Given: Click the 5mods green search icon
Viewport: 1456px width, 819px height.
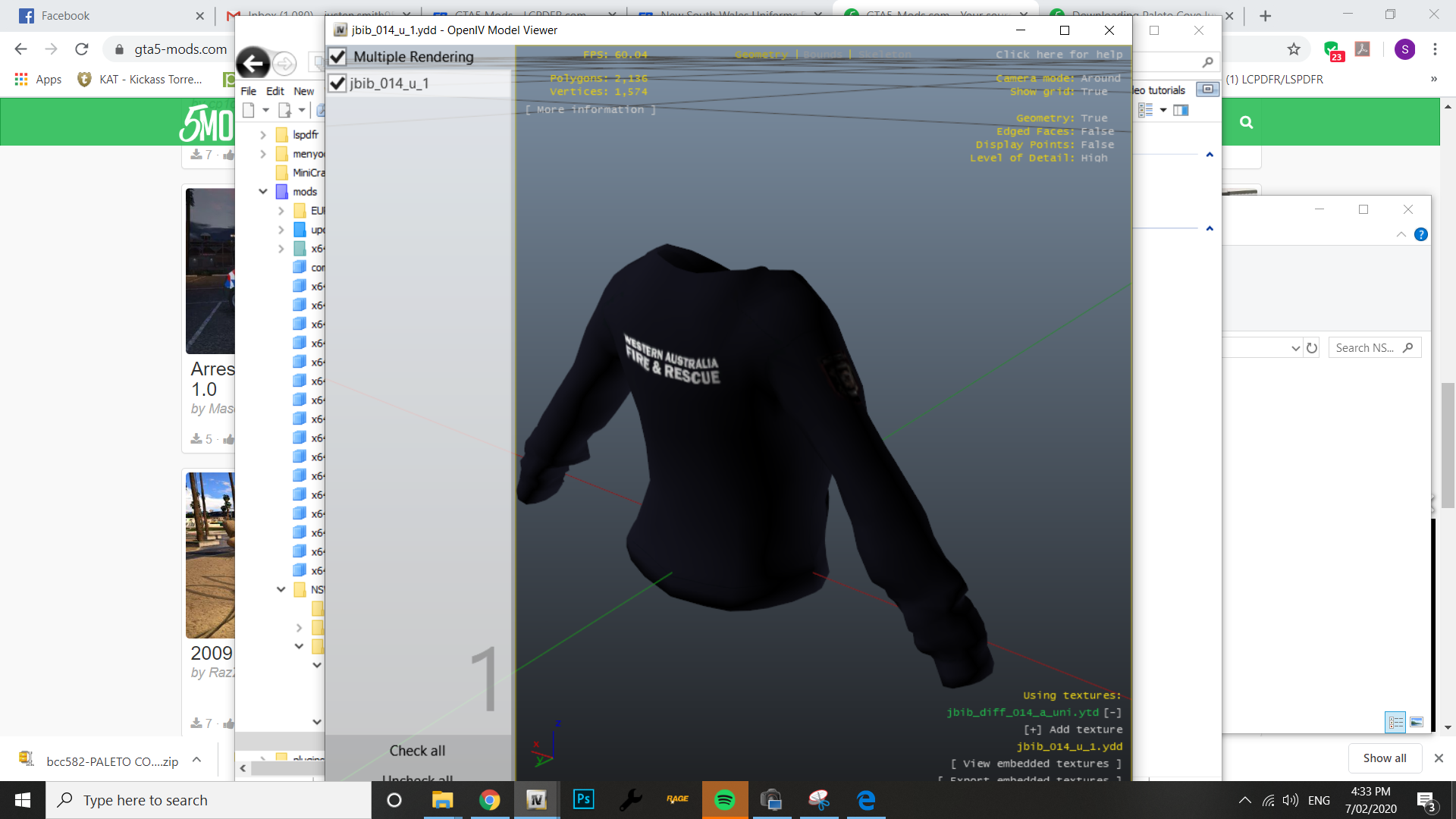Looking at the screenshot, I should click(x=1246, y=122).
